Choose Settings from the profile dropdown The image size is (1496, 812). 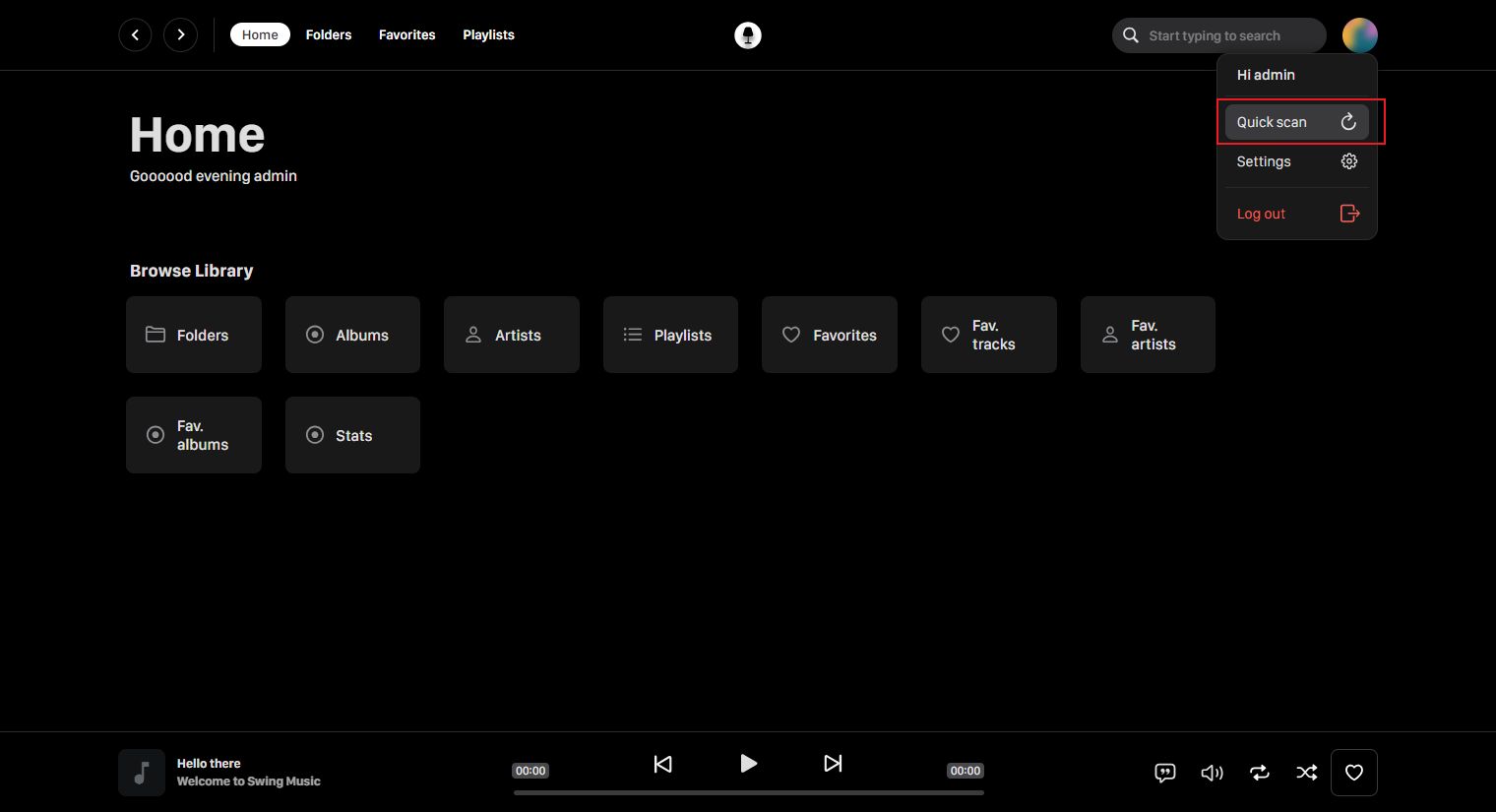(1297, 161)
